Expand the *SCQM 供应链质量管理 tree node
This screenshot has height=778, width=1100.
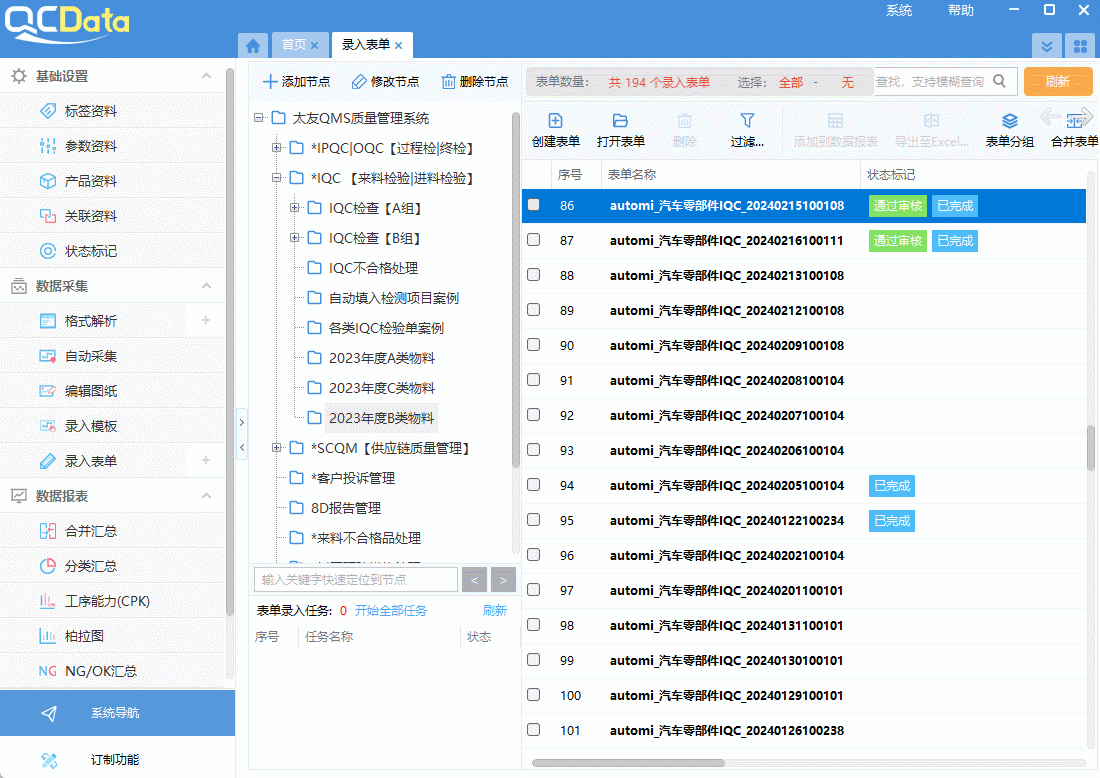(x=276, y=448)
